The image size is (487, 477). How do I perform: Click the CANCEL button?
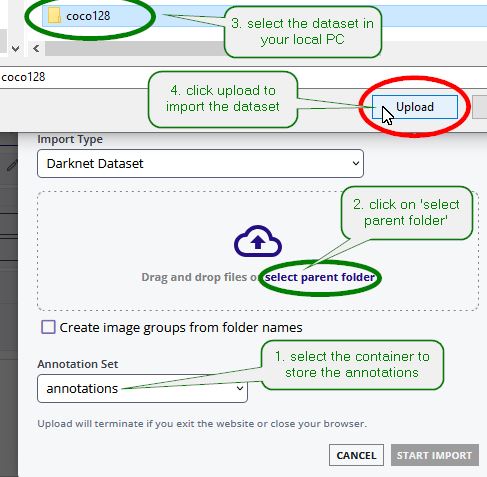pyautogui.click(x=356, y=455)
